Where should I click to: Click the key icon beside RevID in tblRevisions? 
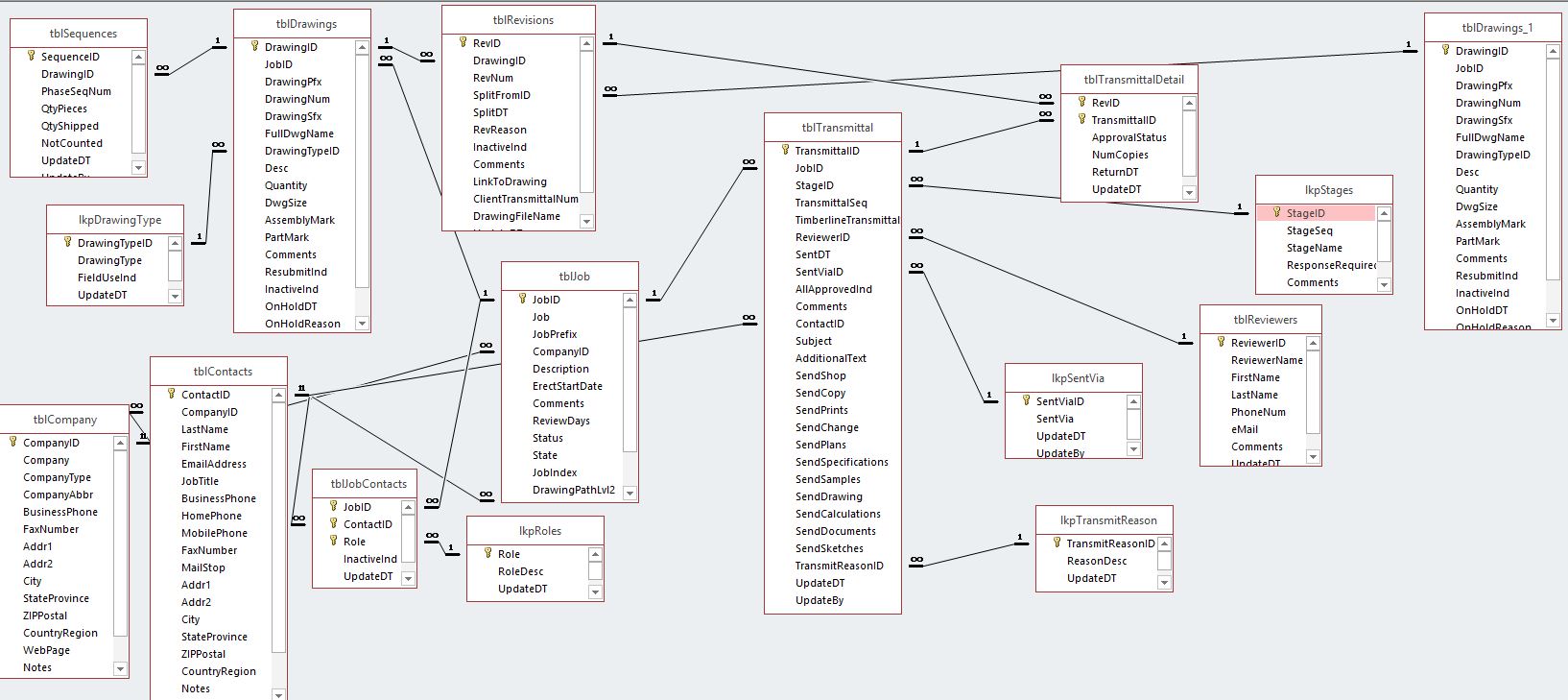pyautogui.click(x=463, y=43)
